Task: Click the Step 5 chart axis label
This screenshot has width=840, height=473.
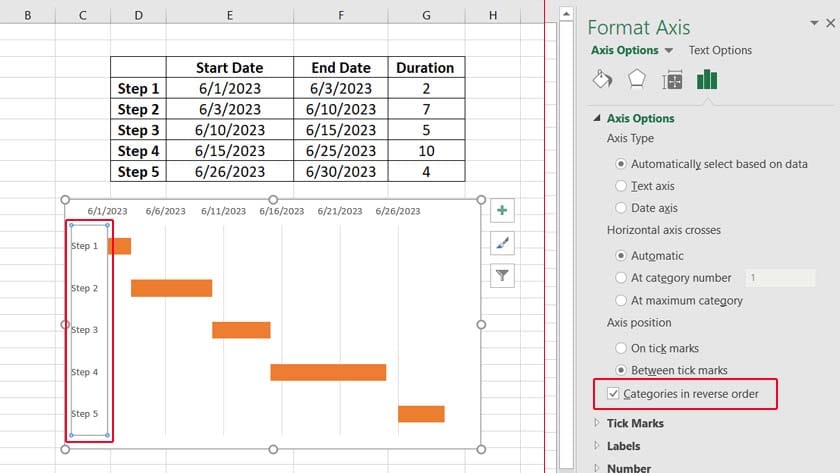Action: [85, 414]
